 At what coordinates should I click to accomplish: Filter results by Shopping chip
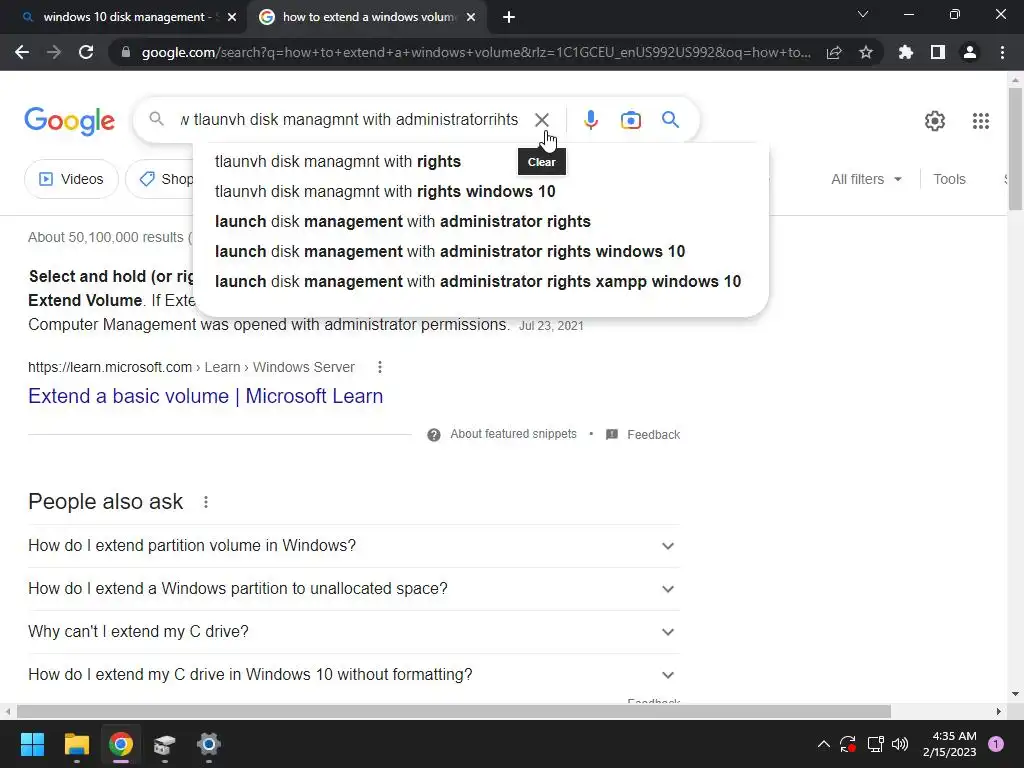[160, 179]
